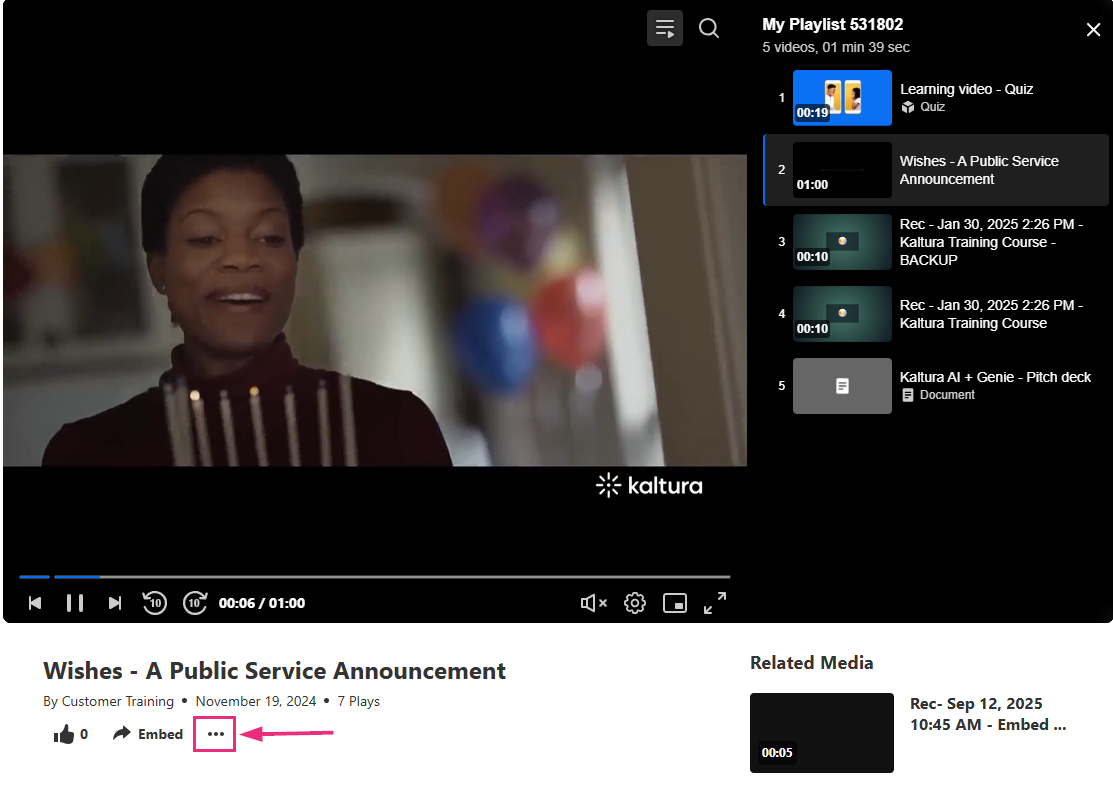The width and height of the screenshot is (1113, 788).
Task: Select Wishes - A Public Service Announcement item
Action: tap(936, 170)
